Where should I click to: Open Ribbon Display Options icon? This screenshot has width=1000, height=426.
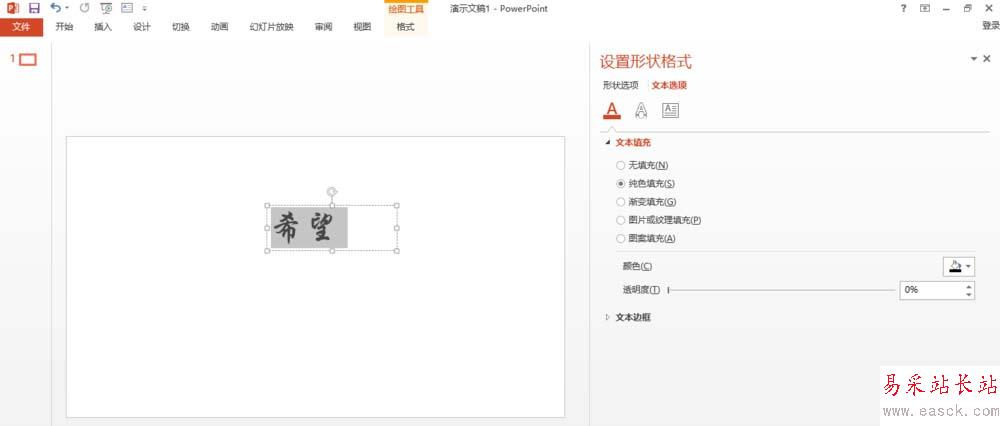point(925,8)
